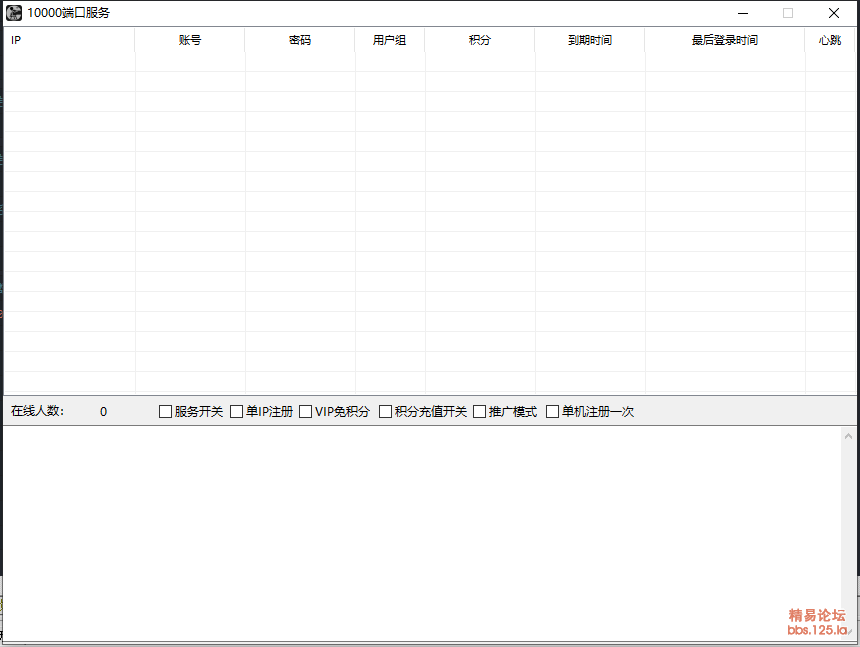Image resolution: width=860 pixels, height=647 pixels.
Task: Enable the 推广模式 checkbox
Action: 480,412
